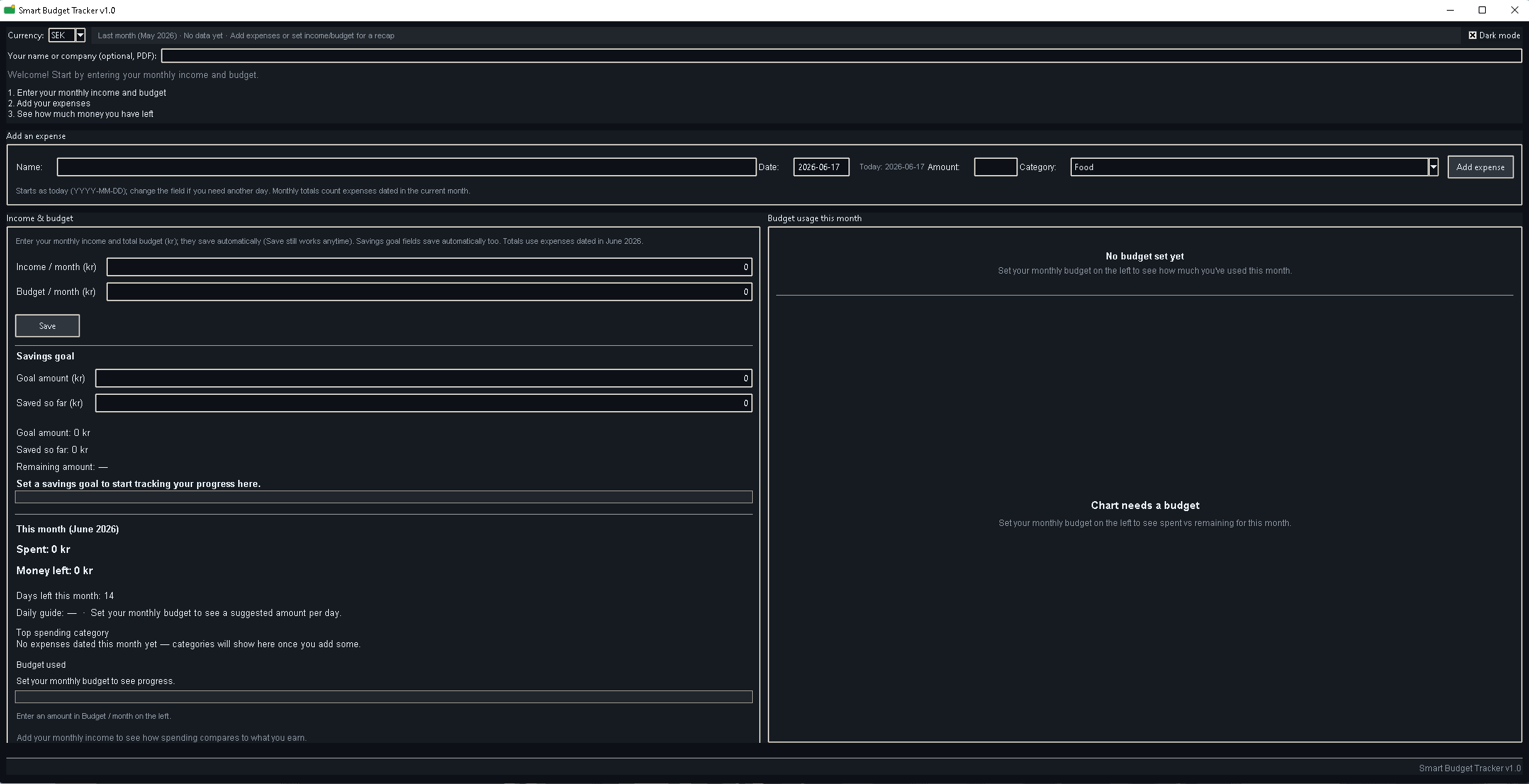Click the 'Top spending category' label
The width and height of the screenshot is (1529, 784).
pos(62,633)
